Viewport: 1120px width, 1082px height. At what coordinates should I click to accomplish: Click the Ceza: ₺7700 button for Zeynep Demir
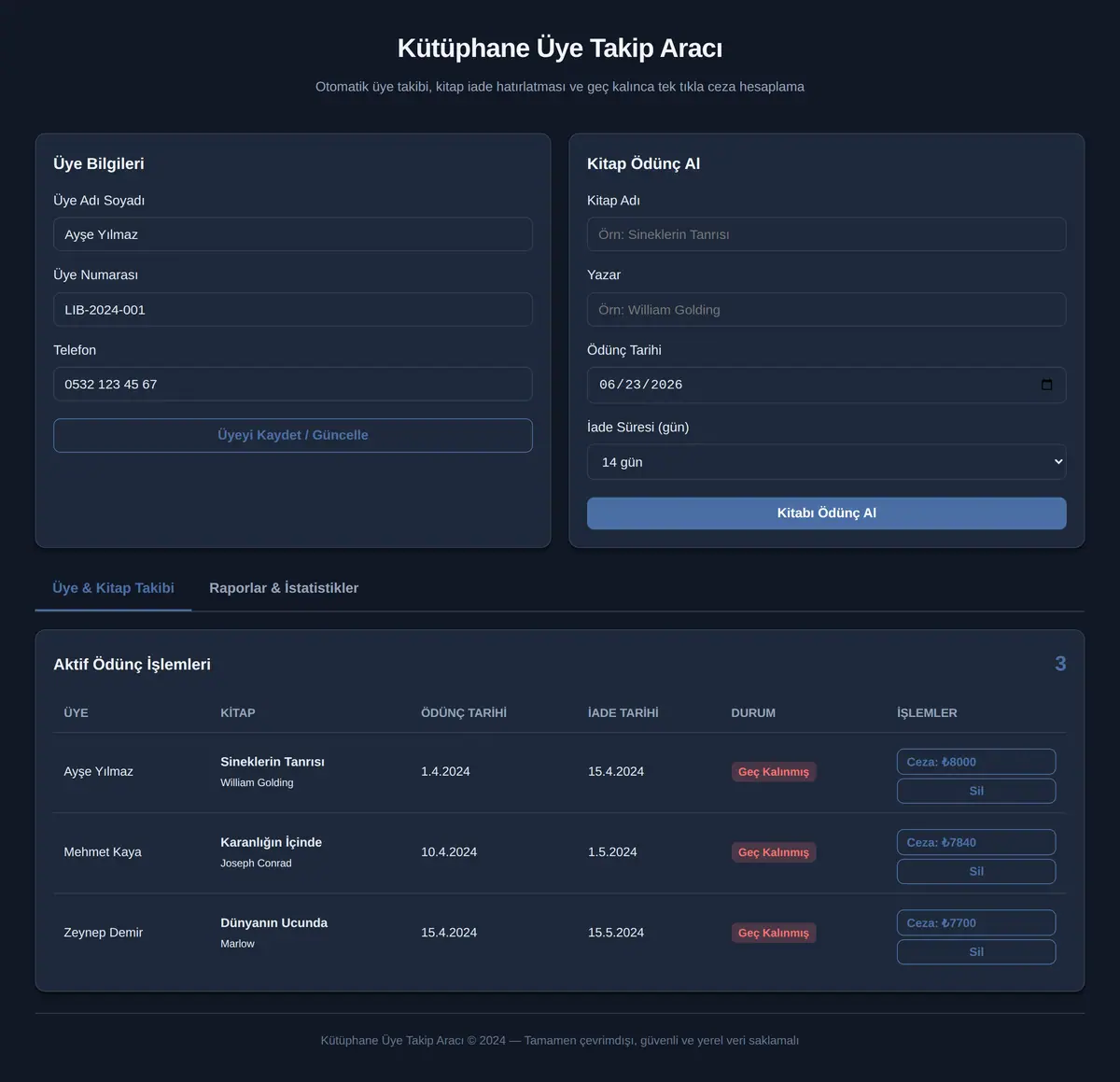tap(976, 922)
